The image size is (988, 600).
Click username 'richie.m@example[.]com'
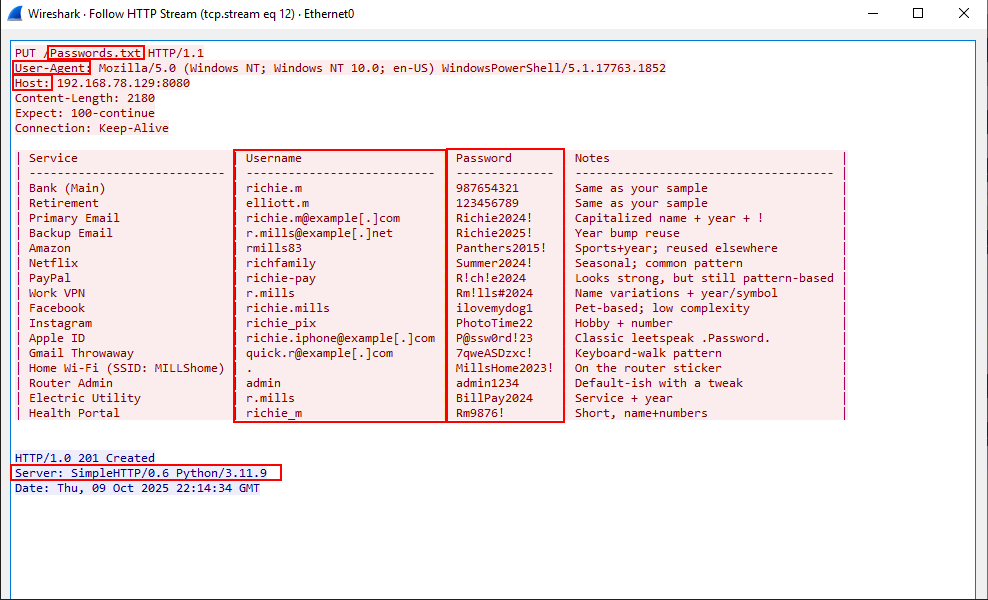[323, 218]
